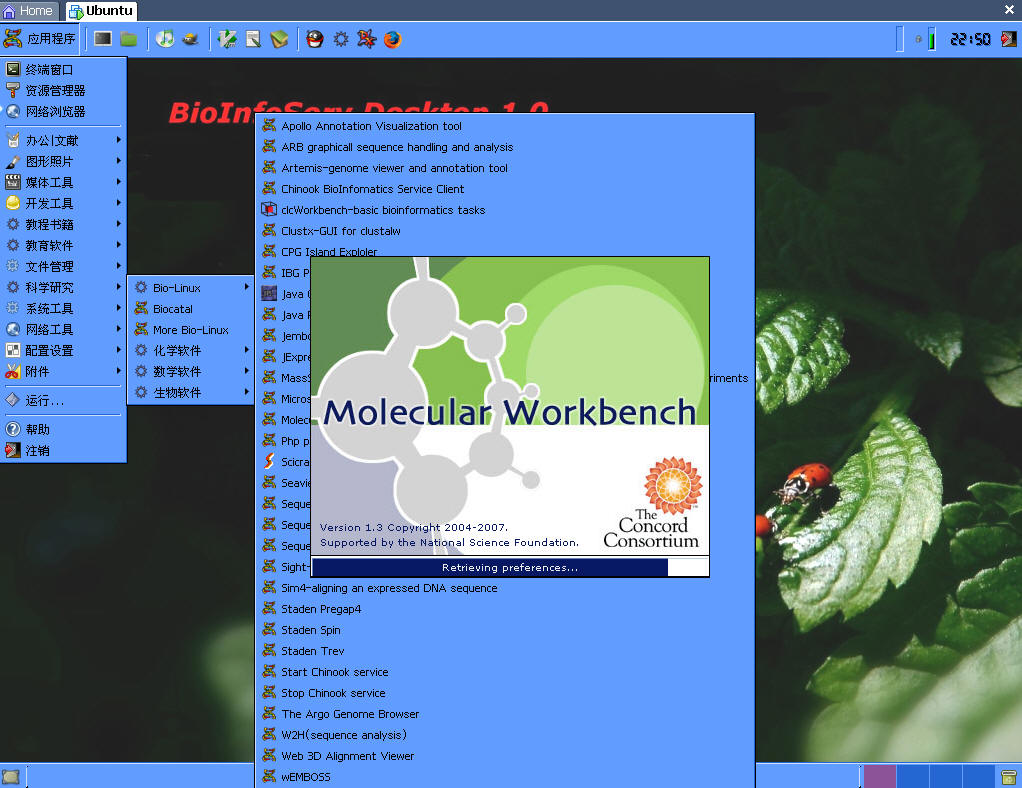Launch the QQ penguin messenger icon
Image resolution: width=1022 pixels, height=788 pixels.
[315, 39]
